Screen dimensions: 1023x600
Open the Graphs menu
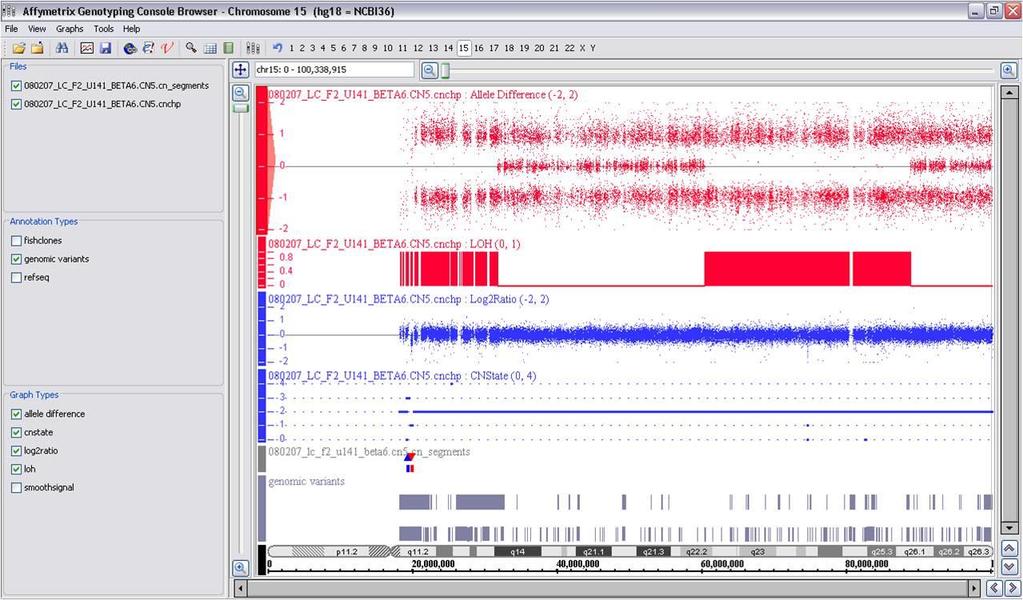pos(69,29)
